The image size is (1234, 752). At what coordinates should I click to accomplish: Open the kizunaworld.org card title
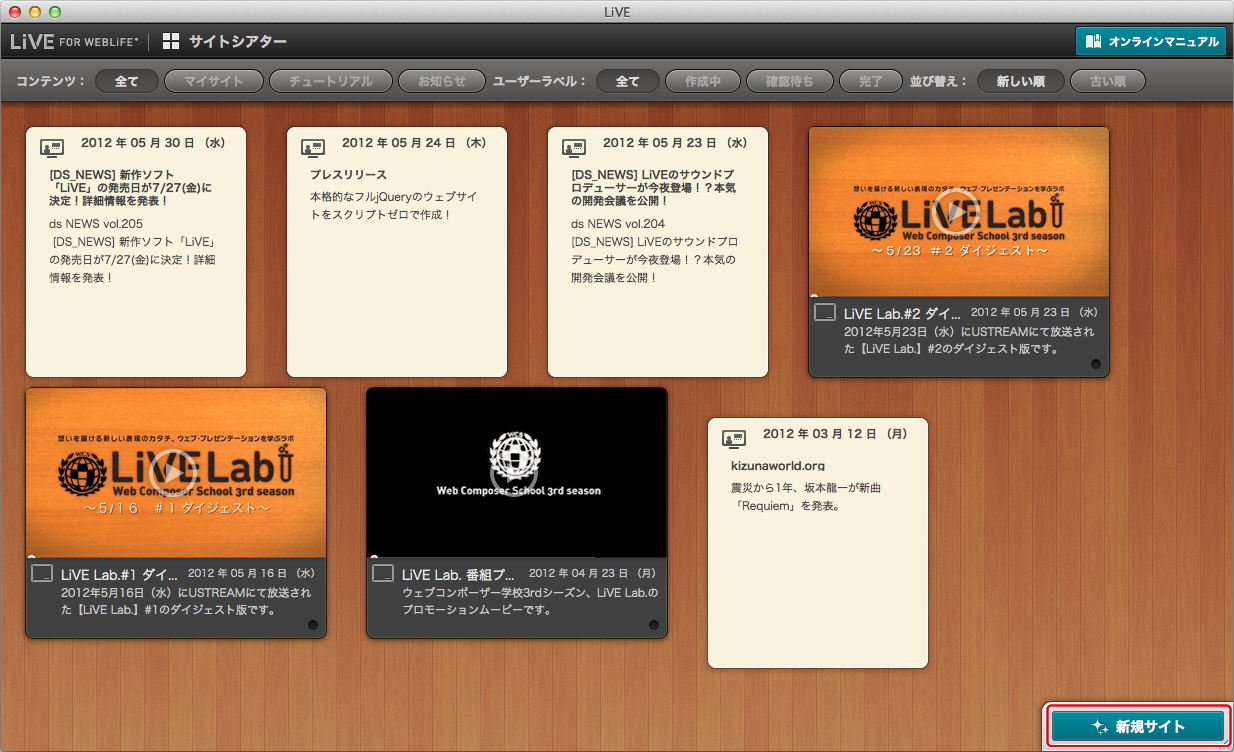point(778,466)
